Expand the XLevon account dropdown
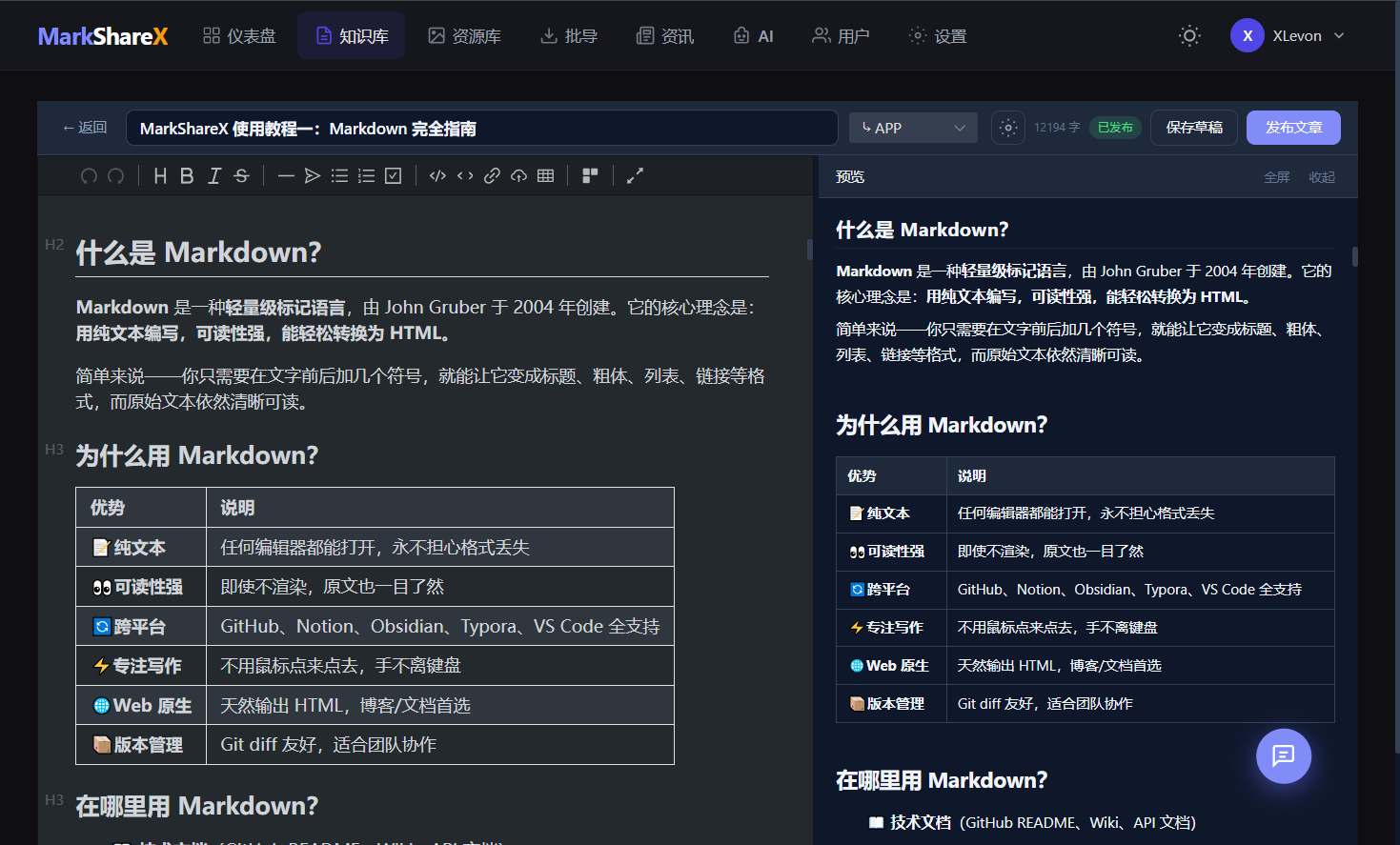 (x=1288, y=36)
